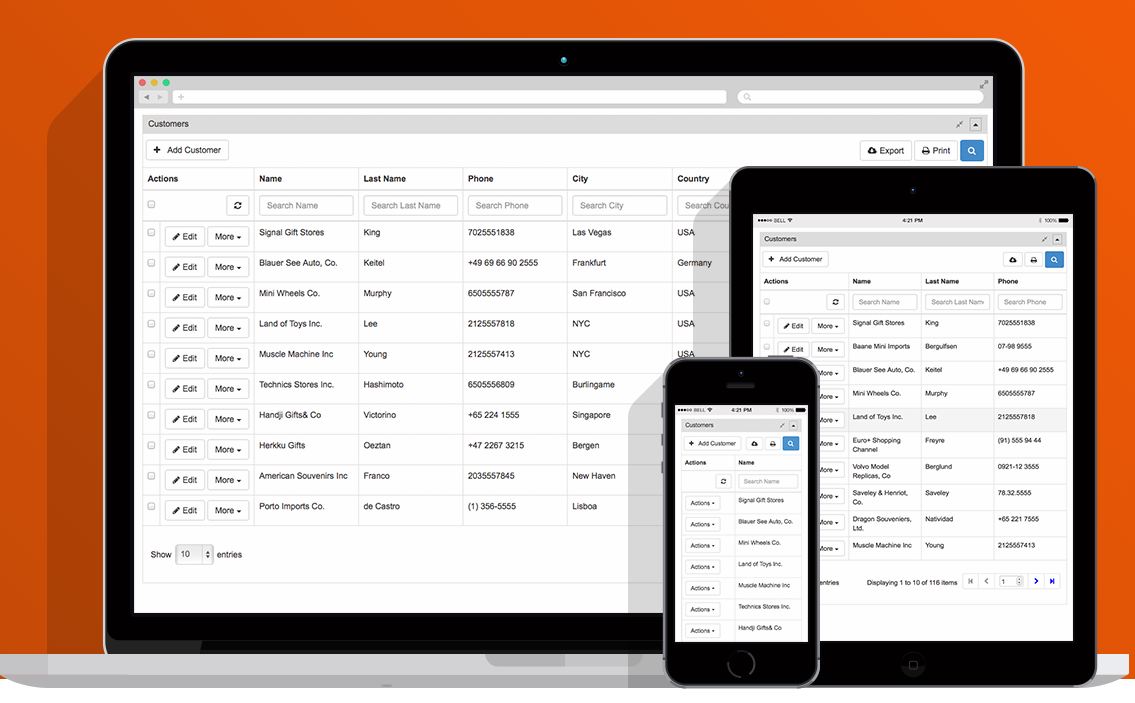Toggle the select-all checkbox in the laptop filter row
The height and width of the screenshot is (703, 1135).
point(152,204)
